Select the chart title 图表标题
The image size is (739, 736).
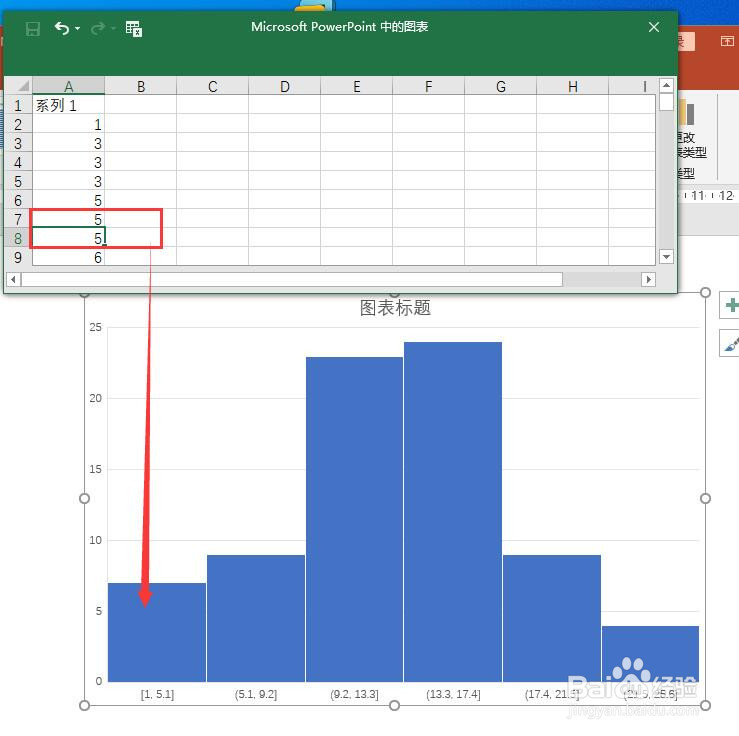click(395, 308)
